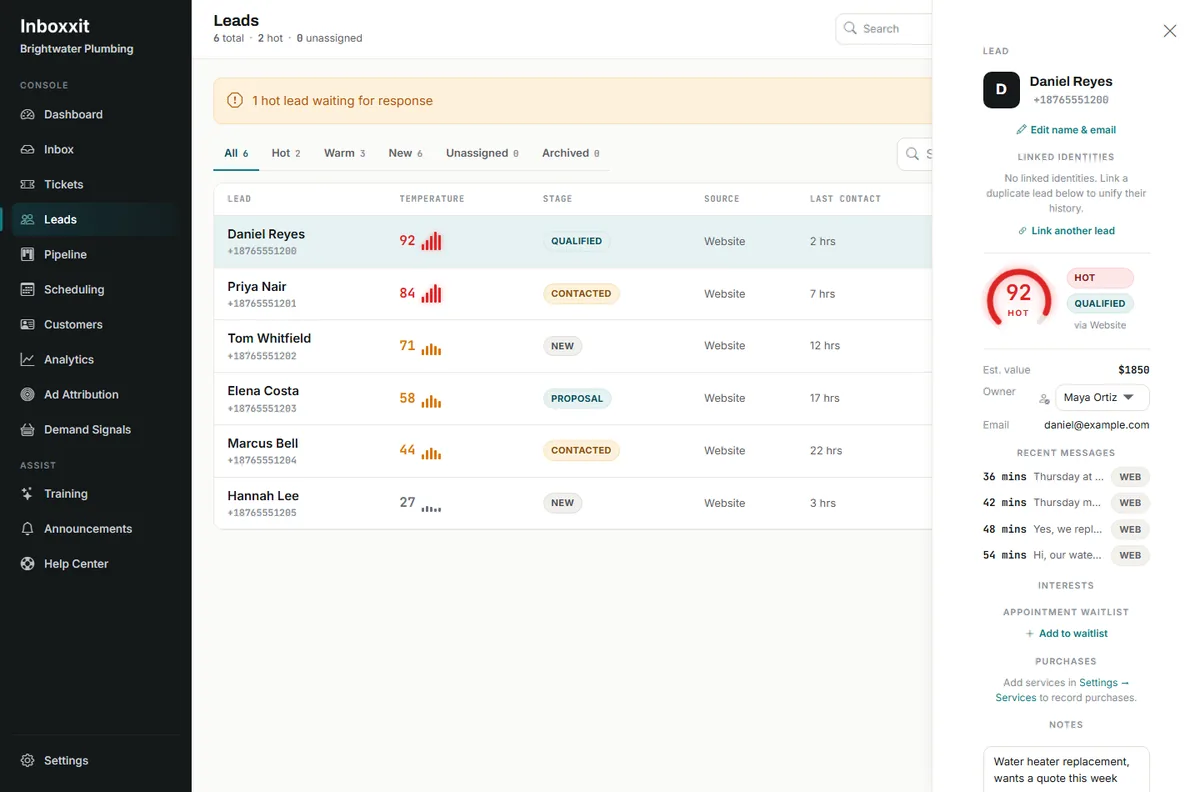The width and height of the screenshot is (1200, 792).
Task: Click Edit name & email link
Action: [x=1066, y=130]
